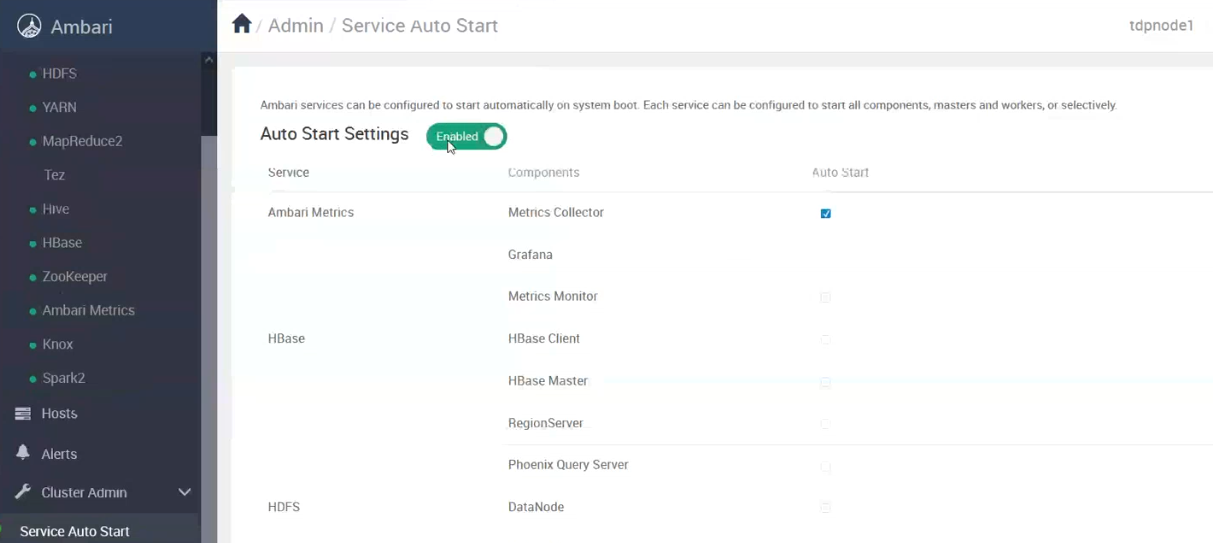The width and height of the screenshot is (1213, 543).
Task: Open the YARN service page
Action: [59, 107]
